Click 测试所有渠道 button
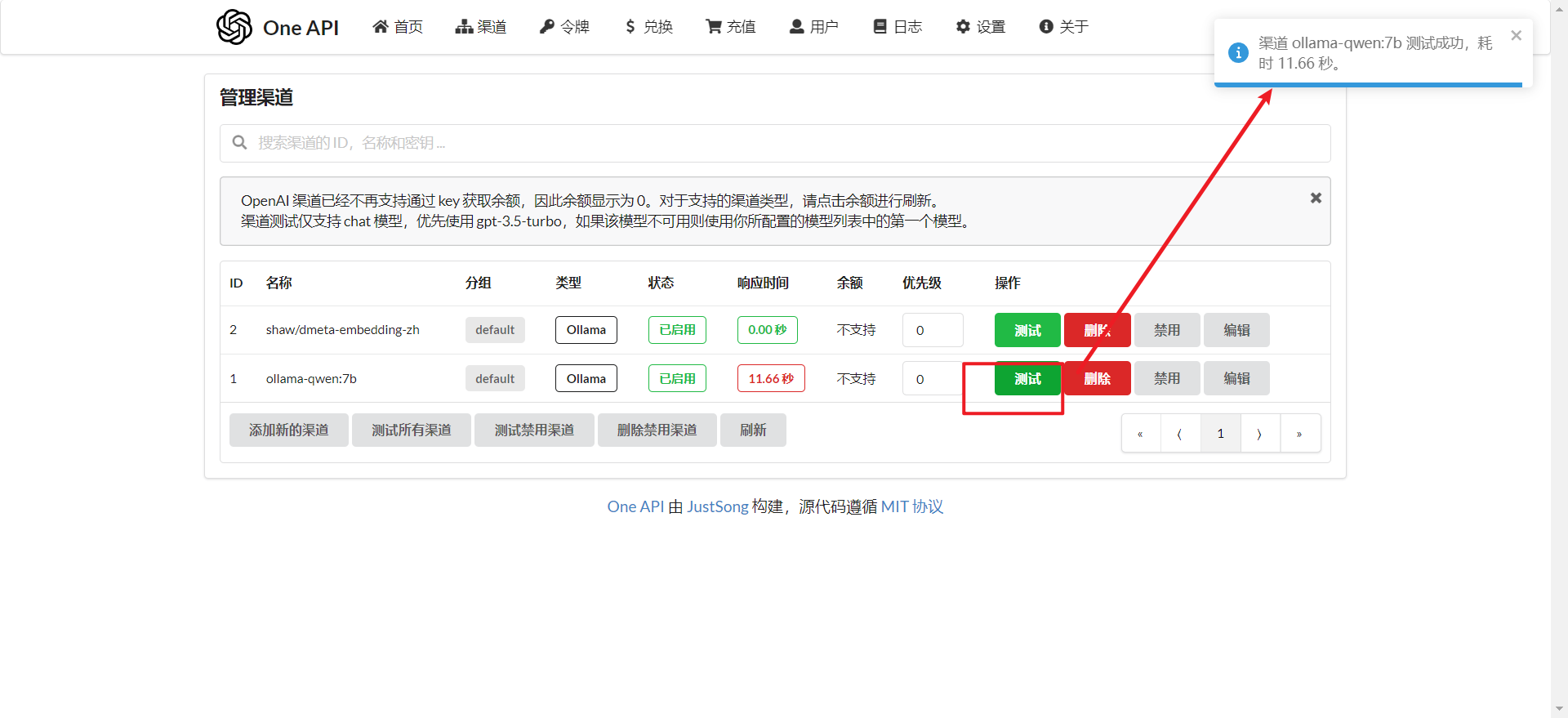Screen dimensions: 1568x718 [x=411, y=430]
